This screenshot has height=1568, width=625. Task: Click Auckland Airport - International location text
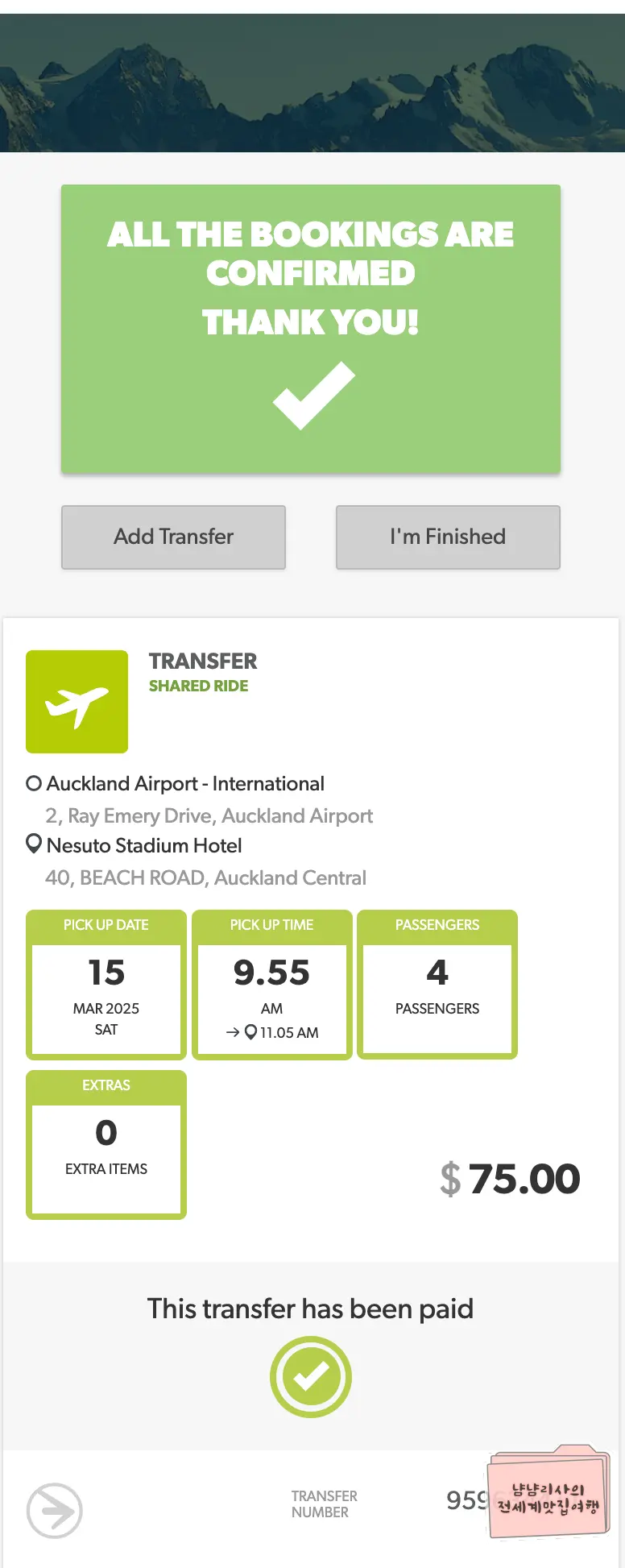(x=185, y=783)
